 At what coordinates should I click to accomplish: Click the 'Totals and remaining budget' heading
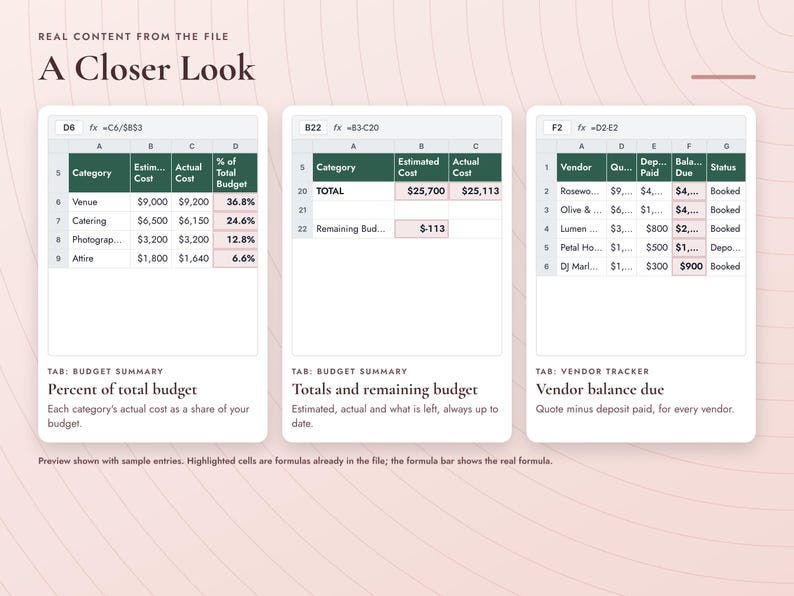pyautogui.click(x=384, y=389)
